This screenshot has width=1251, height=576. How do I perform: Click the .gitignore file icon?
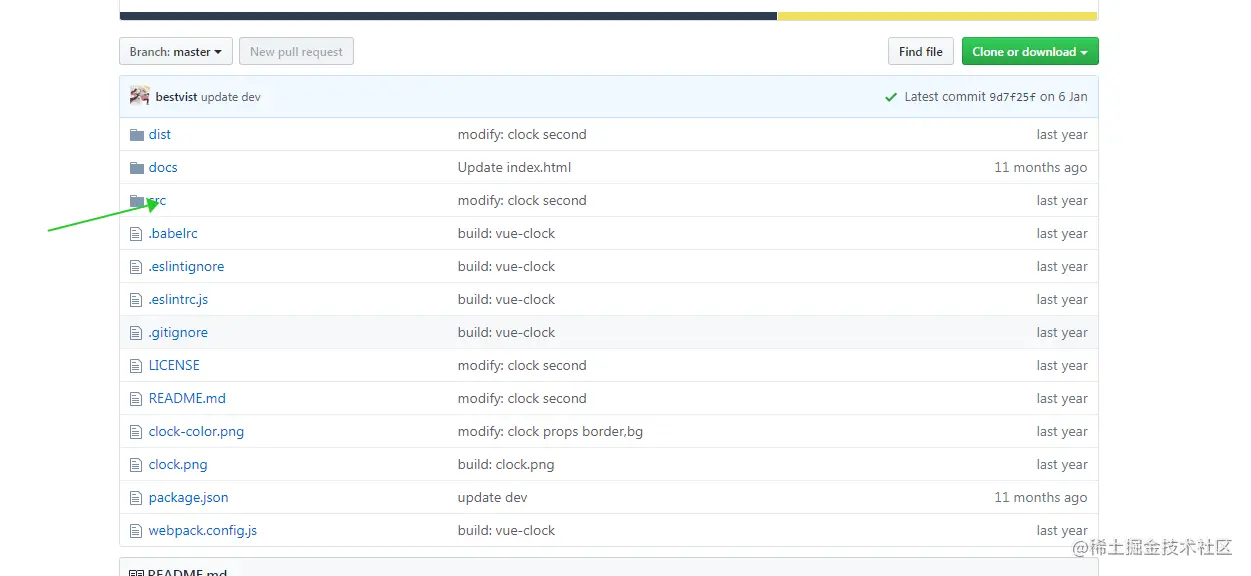click(137, 333)
